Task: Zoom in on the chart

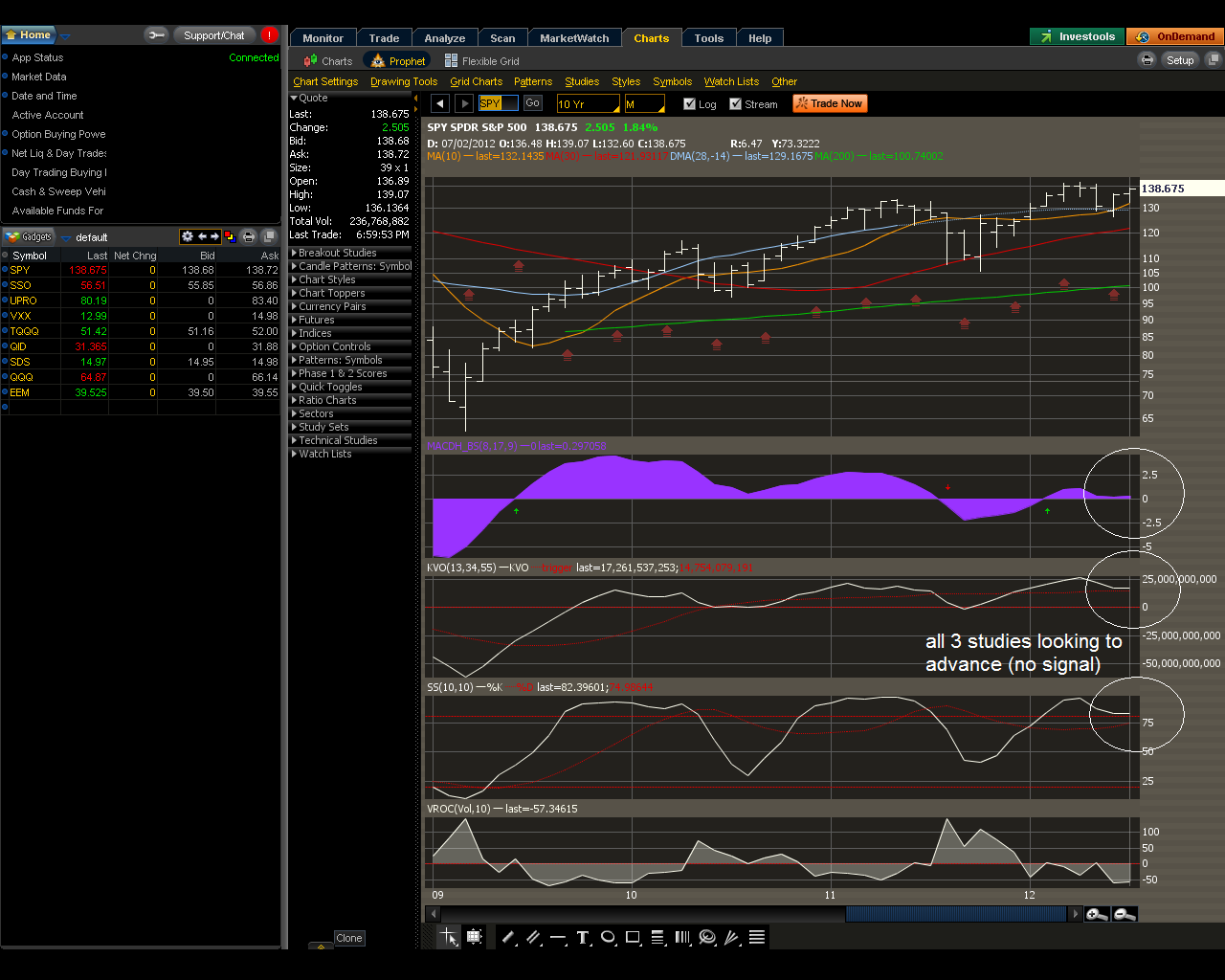Action: tap(1098, 915)
